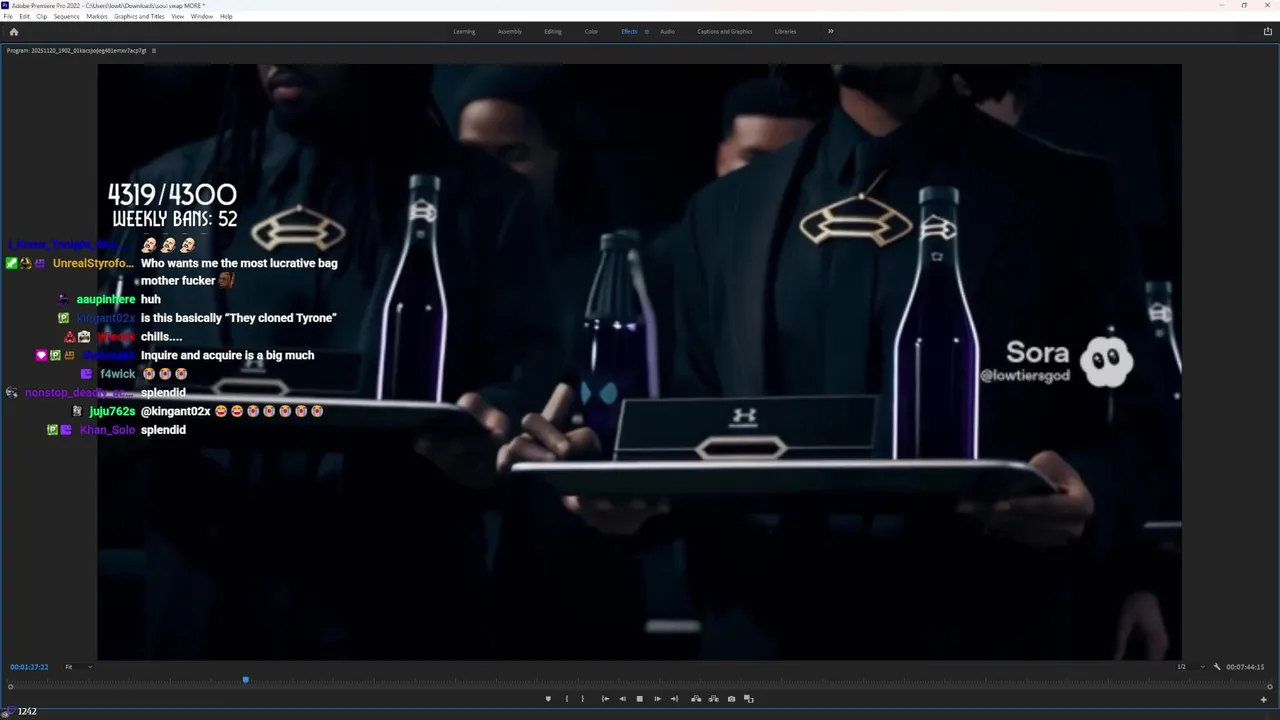Click the 00:07:44:15 duration readout
1280x720 pixels.
[1246, 667]
